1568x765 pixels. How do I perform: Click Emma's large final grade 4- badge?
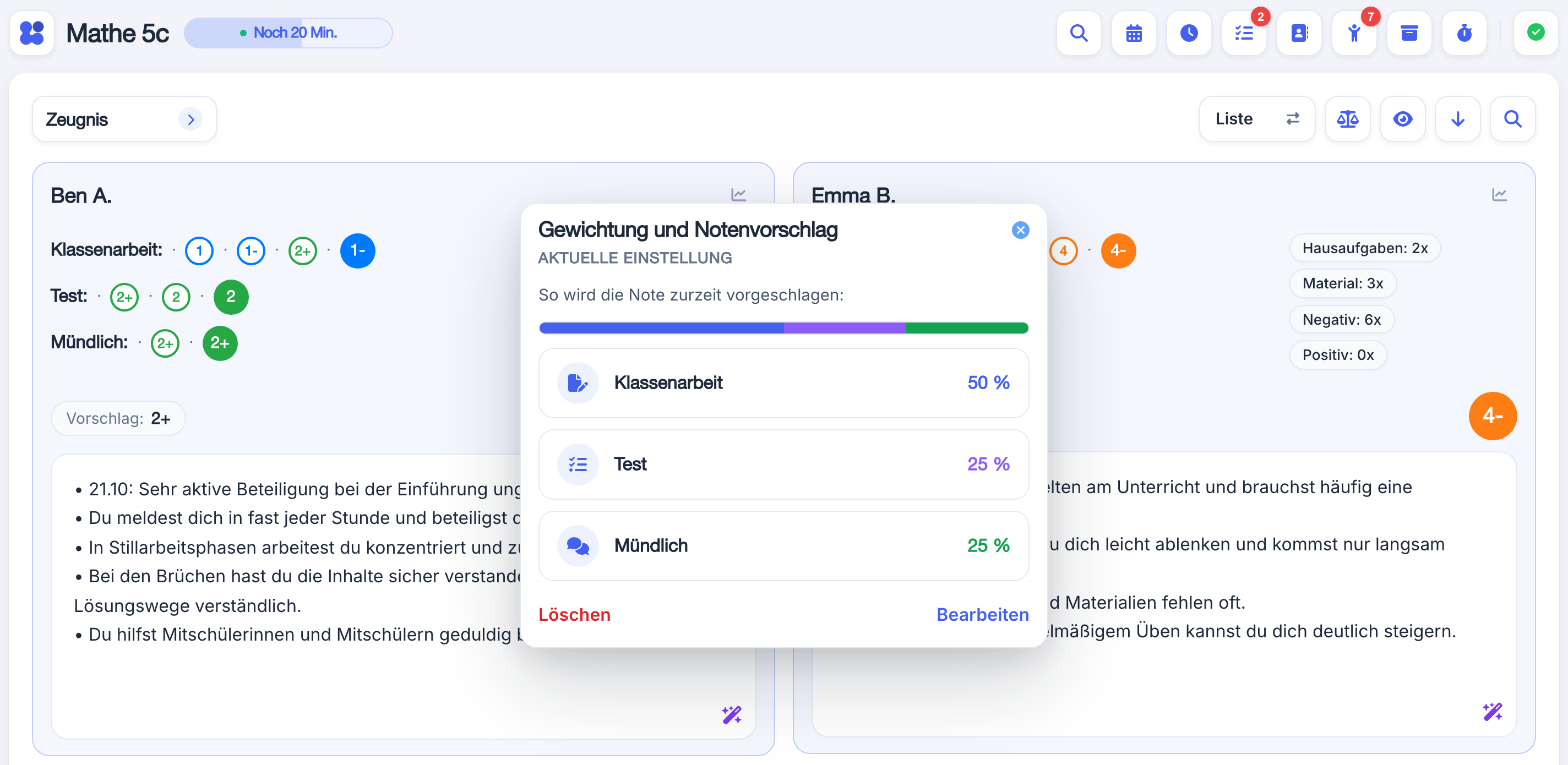(x=1493, y=416)
